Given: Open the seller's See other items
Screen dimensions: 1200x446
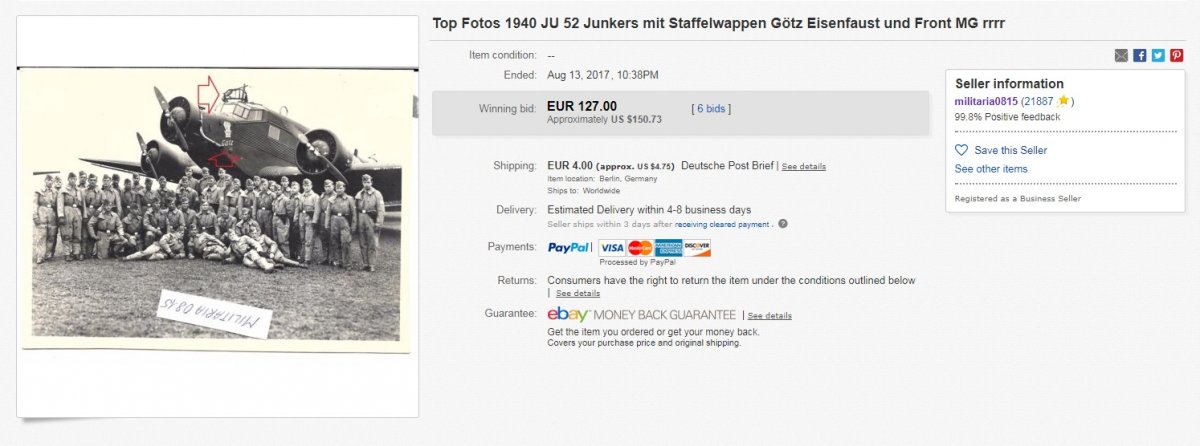Looking at the screenshot, I should coord(991,169).
